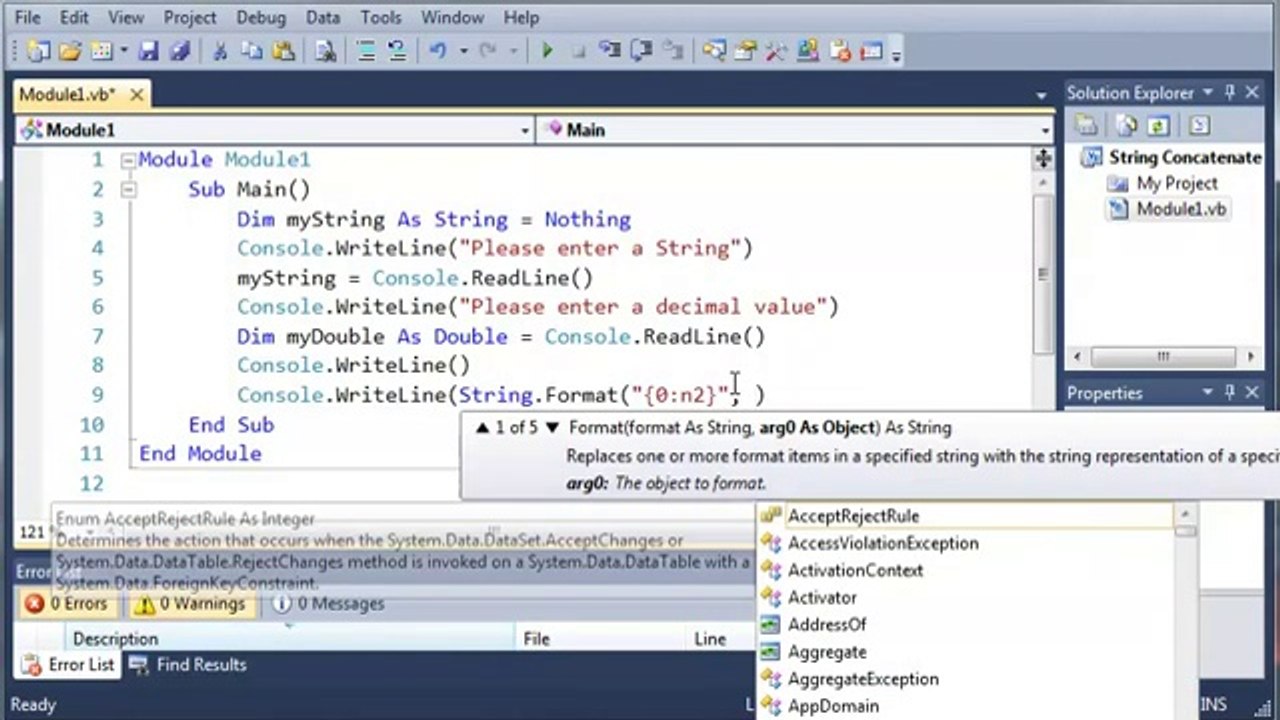
Task: Close the Module1.vb tab
Action: [x=137, y=95]
